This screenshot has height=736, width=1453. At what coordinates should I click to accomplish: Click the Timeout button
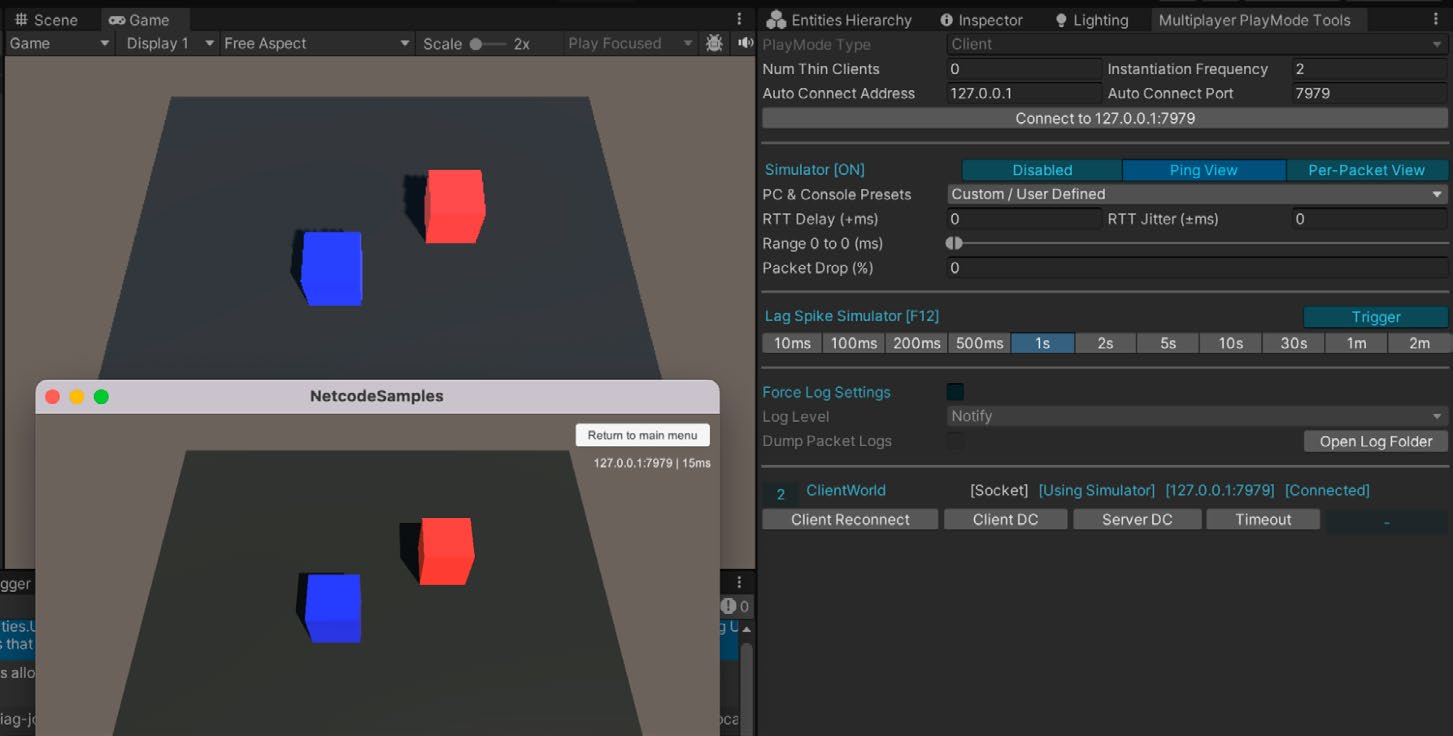(1263, 520)
